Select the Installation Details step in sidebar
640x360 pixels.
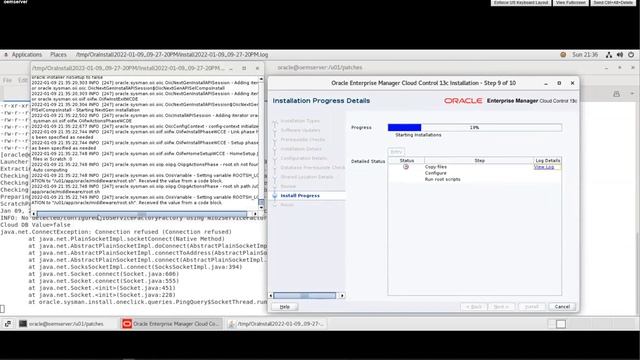coord(301,149)
